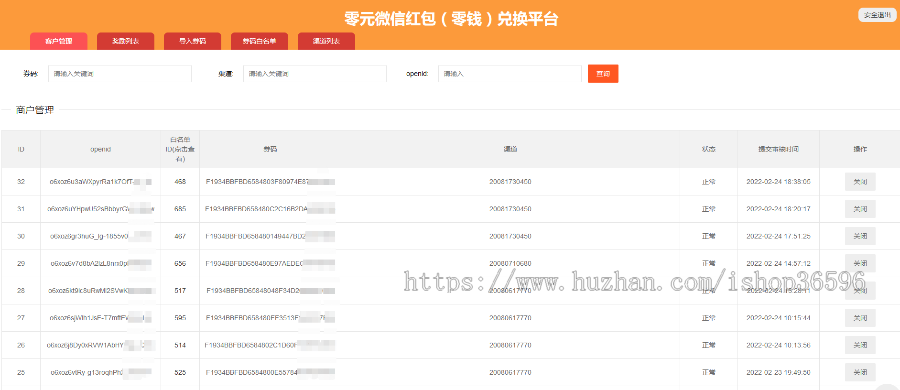This screenshot has width=900, height=390.
Task: Click the orange 查询 search button
Action: [x=603, y=74]
